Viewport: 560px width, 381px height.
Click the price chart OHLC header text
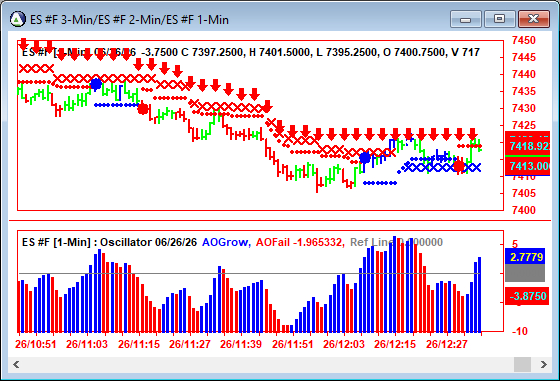(x=251, y=52)
